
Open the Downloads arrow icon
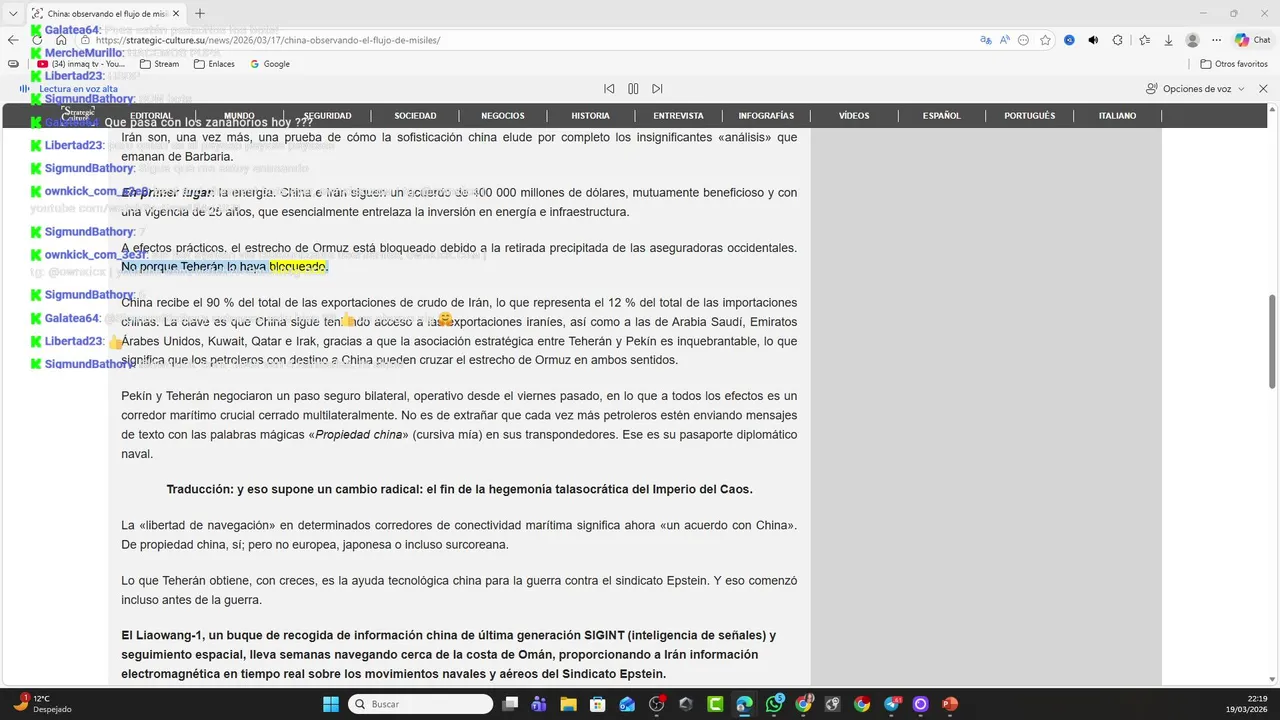(1167, 40)
